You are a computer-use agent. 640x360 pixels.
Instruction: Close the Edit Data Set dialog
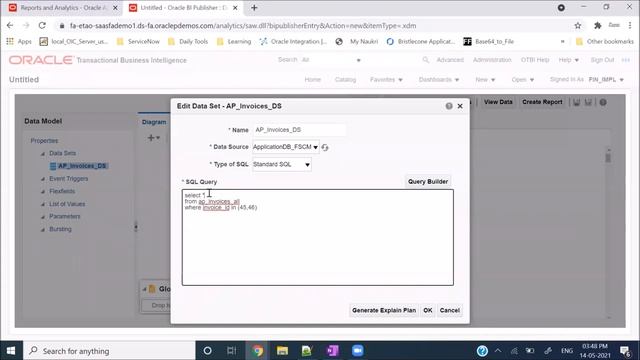460,106
